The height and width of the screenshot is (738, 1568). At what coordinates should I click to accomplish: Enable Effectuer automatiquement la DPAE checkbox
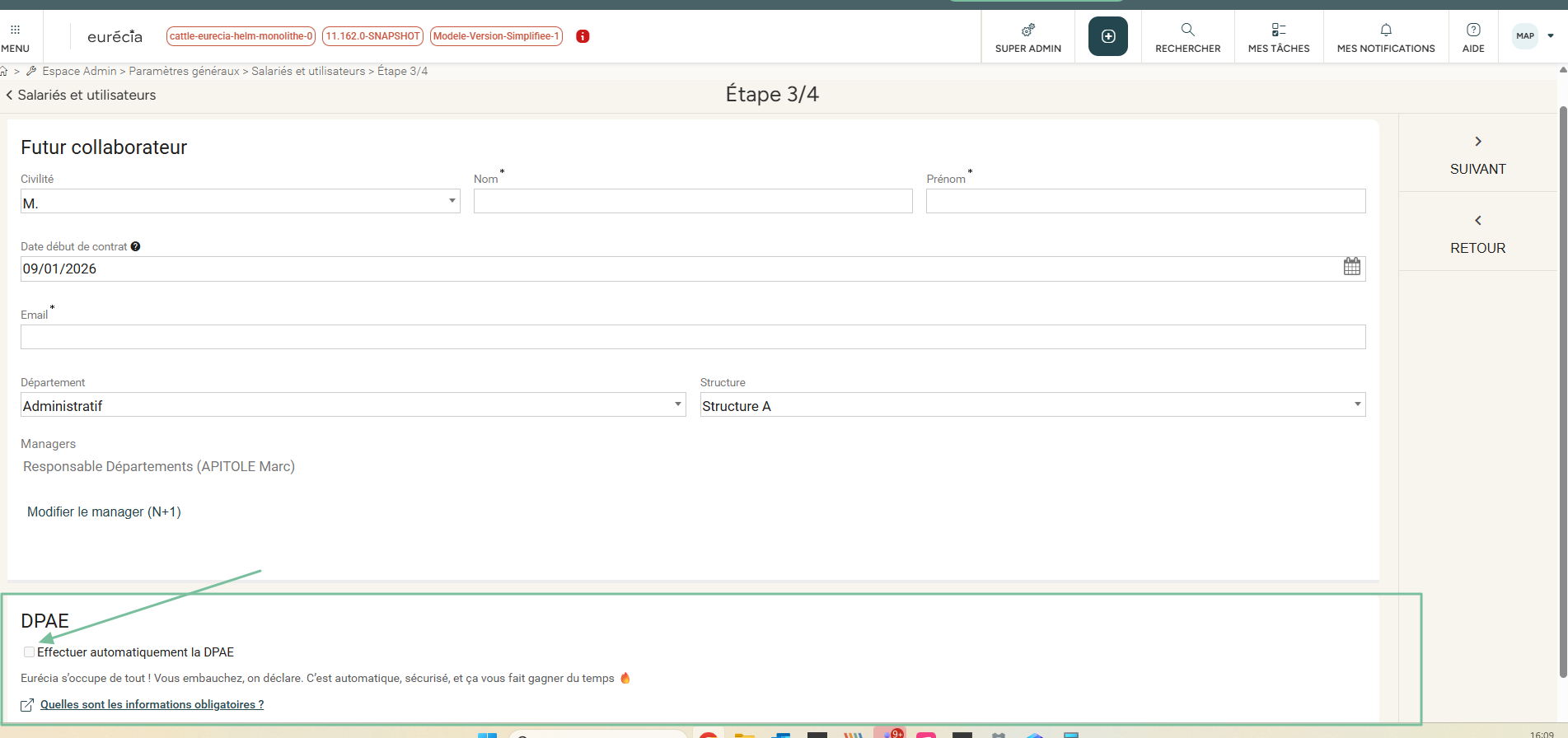coord(30,652)
